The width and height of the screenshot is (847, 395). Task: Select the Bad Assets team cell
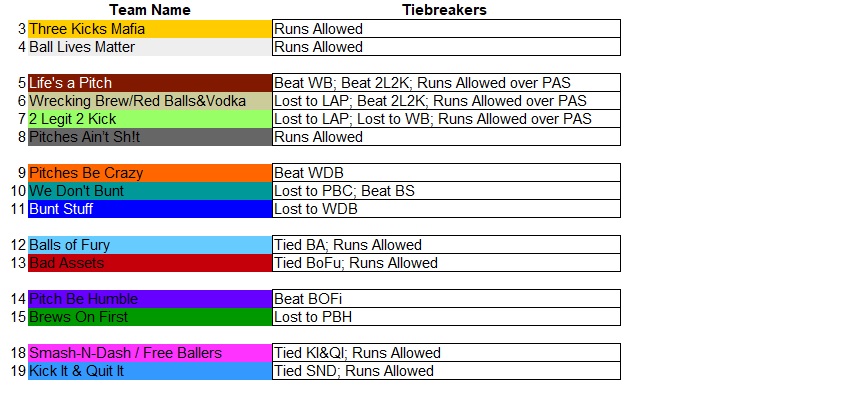(x=150, y=263)
